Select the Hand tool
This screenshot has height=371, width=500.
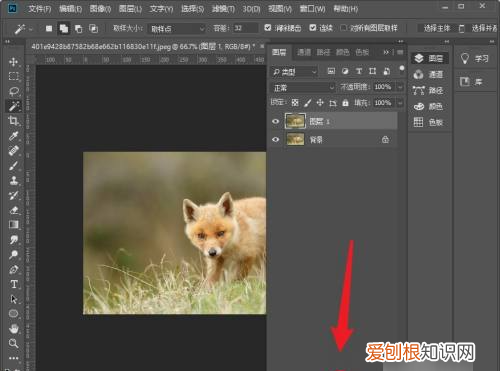14,329
